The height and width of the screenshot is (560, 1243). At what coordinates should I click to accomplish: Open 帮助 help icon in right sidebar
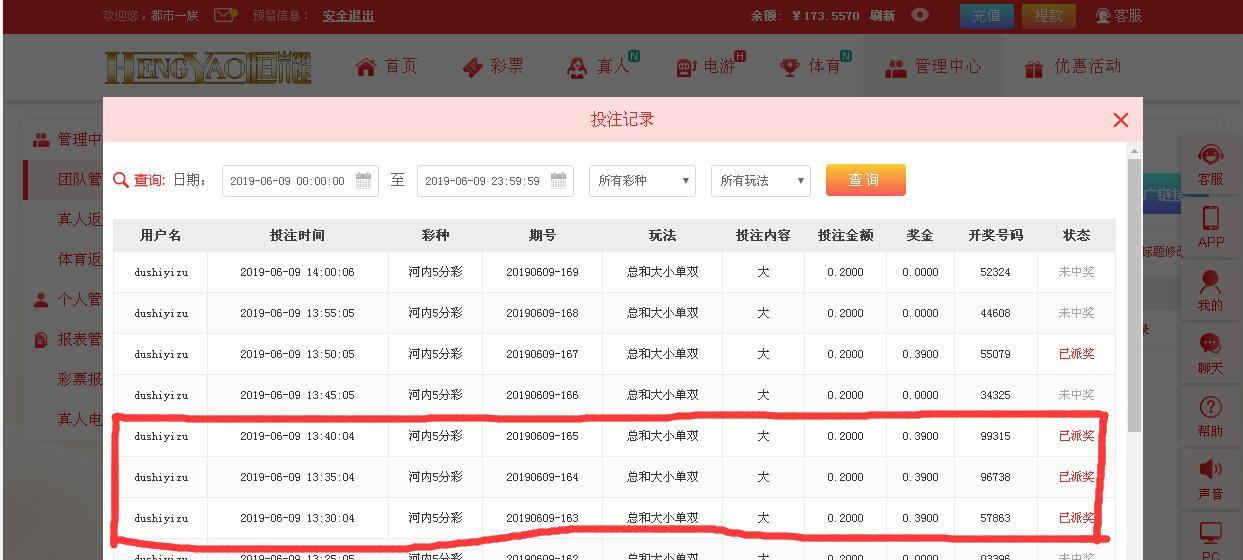(x=1210, y=417)
